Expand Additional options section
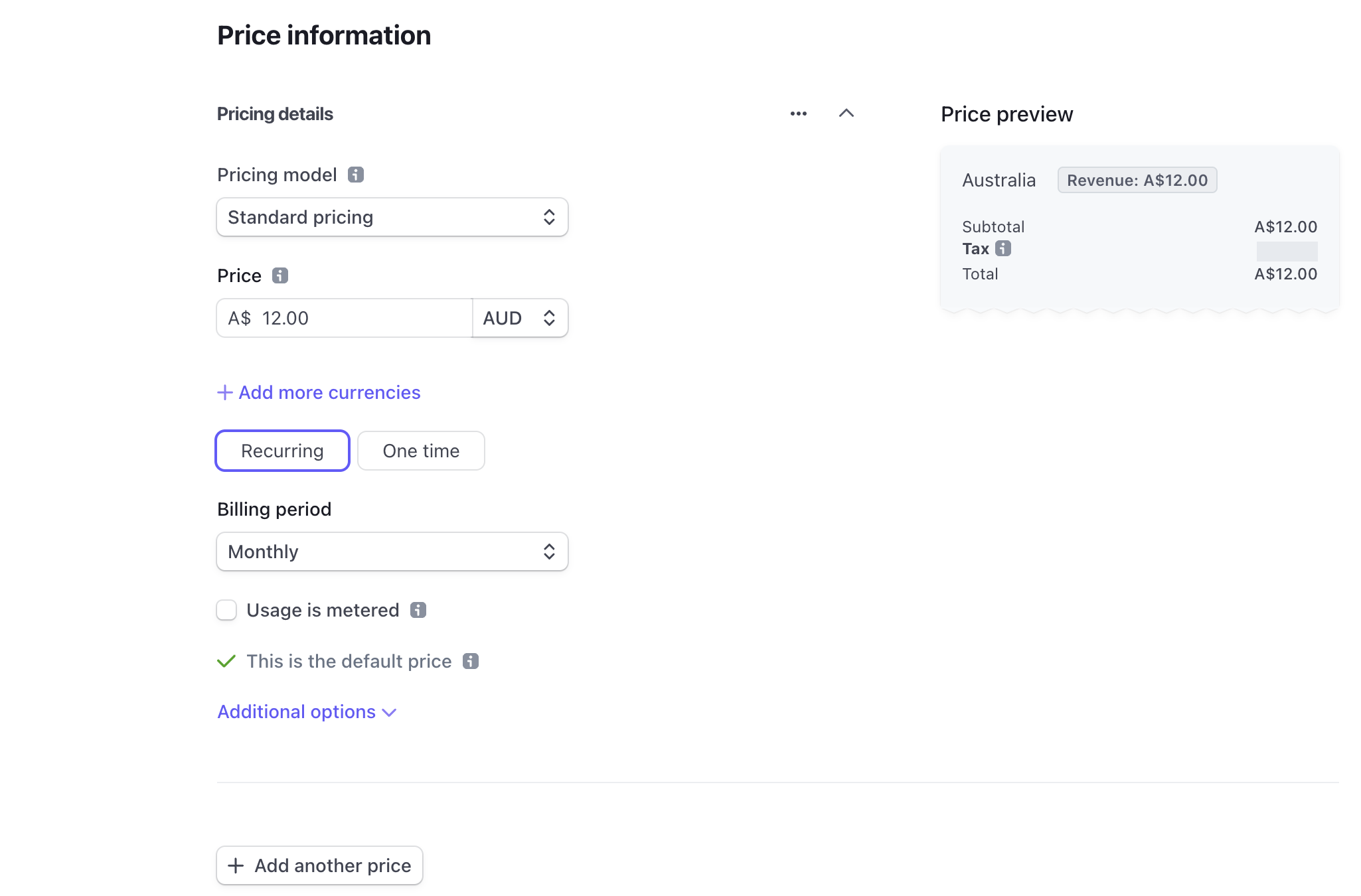1361x896 pixels. coord(306,712)
